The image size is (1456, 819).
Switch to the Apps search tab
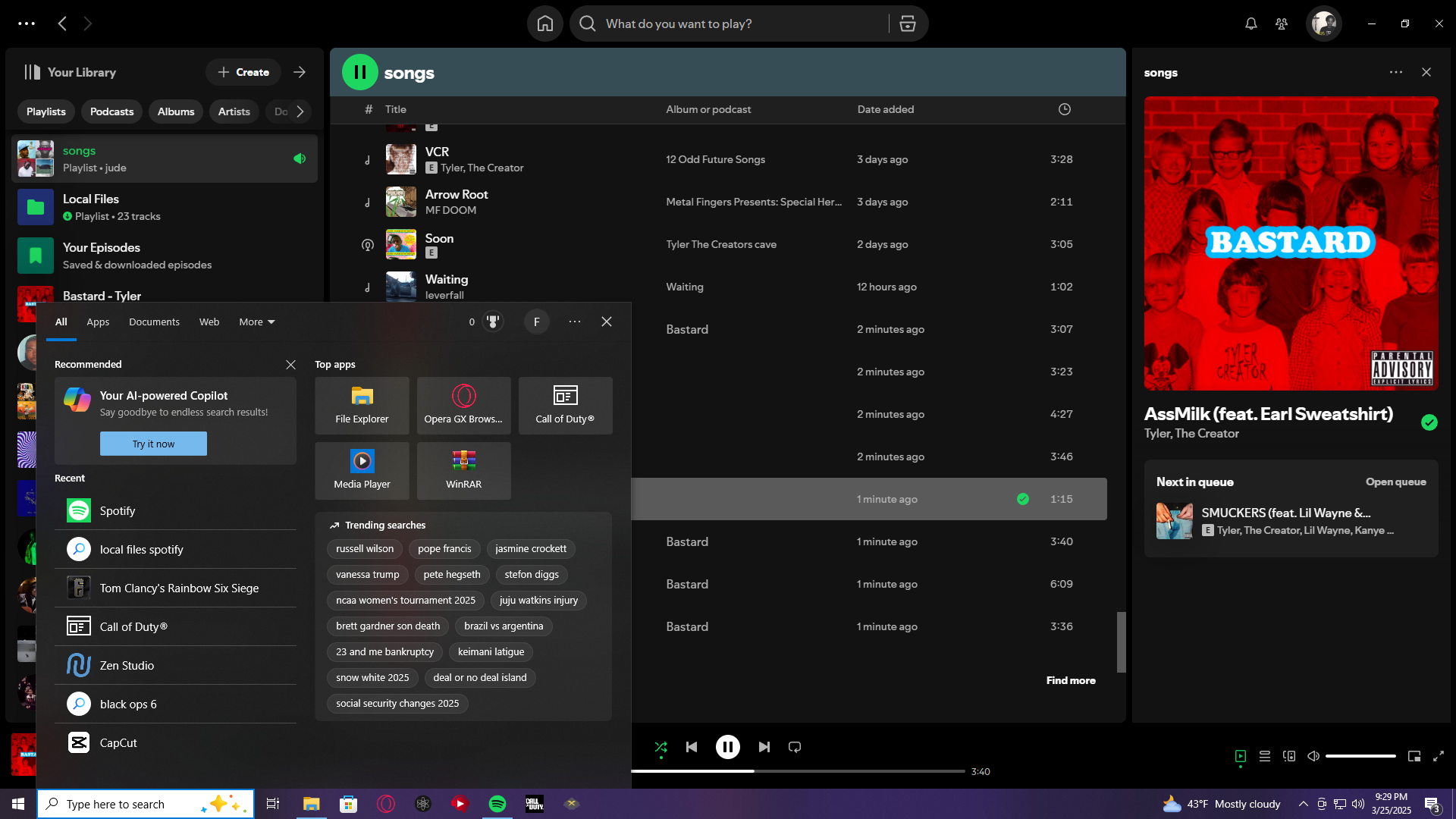coord(98,322)
